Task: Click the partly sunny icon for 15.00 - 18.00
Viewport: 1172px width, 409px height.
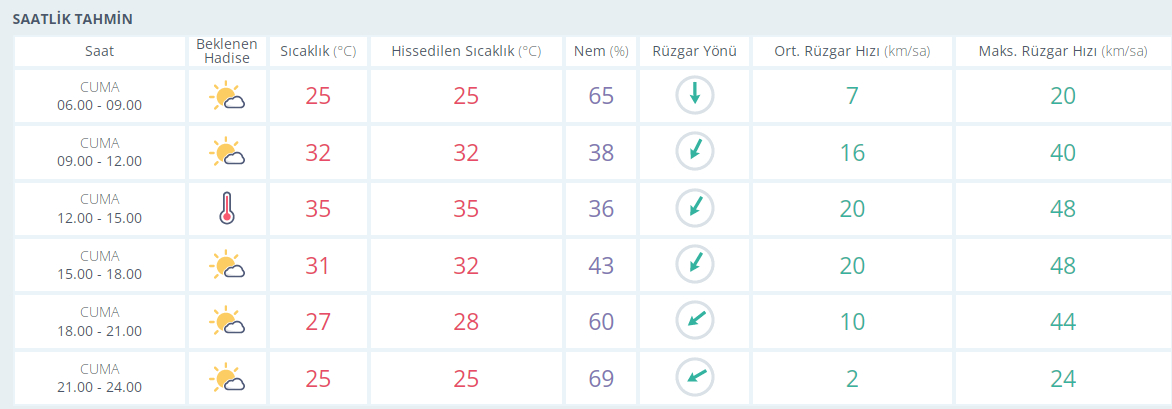Action: pyautogui.click(x=227, y=265)
